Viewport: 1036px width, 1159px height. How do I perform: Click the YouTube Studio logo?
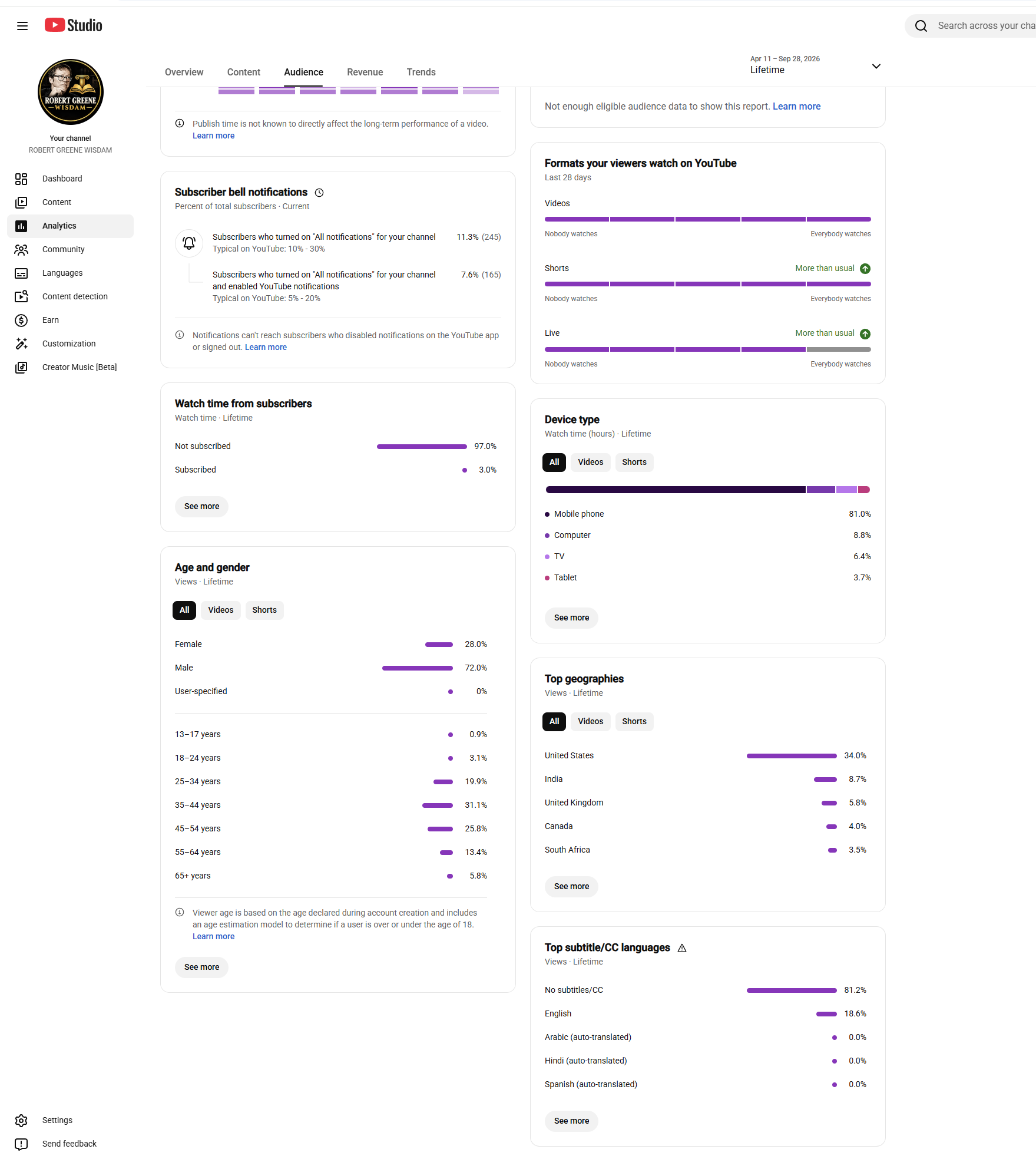pyautogui.click(x=74, y=25)
